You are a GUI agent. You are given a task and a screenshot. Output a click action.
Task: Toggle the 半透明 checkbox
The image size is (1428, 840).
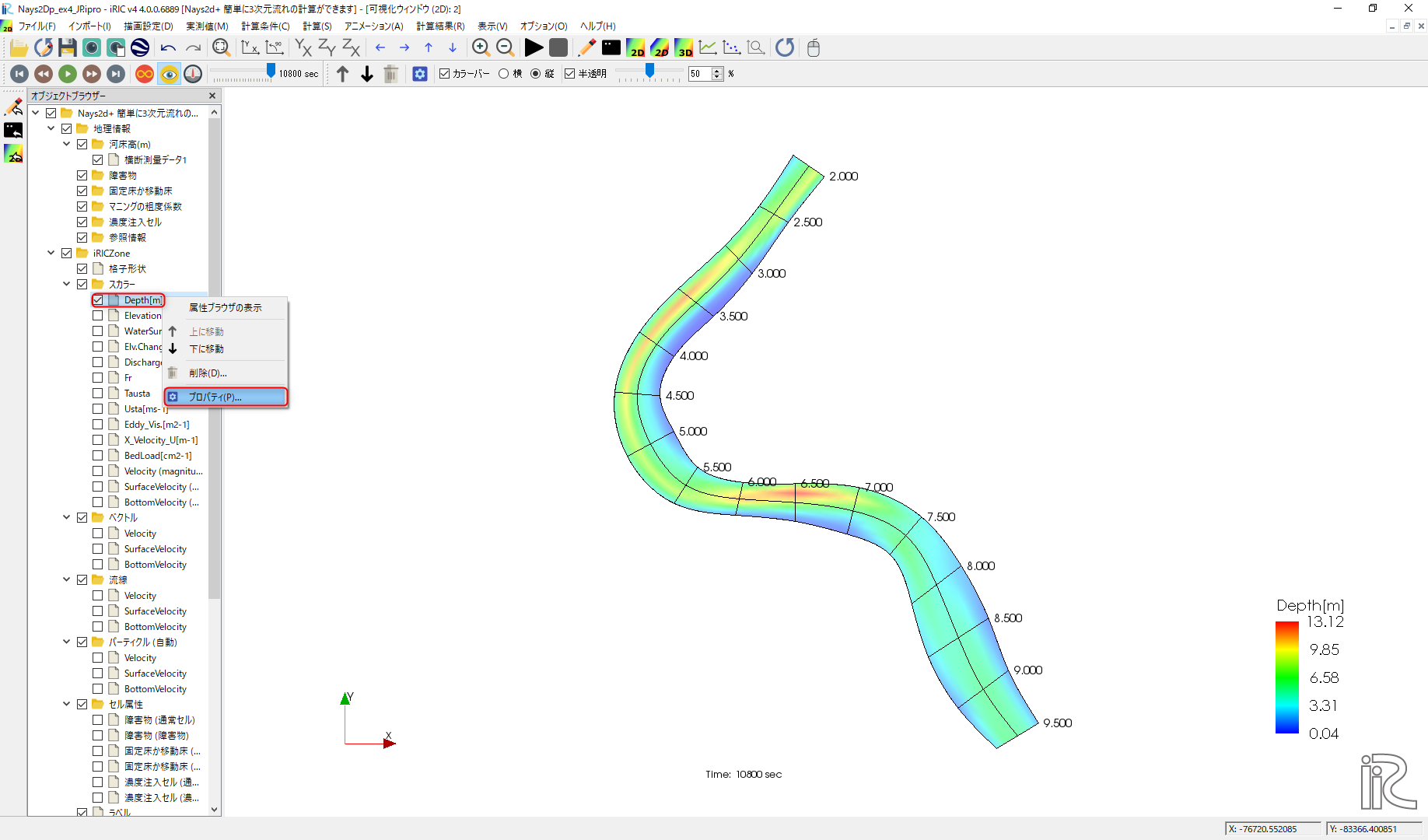tap(570, 74)
